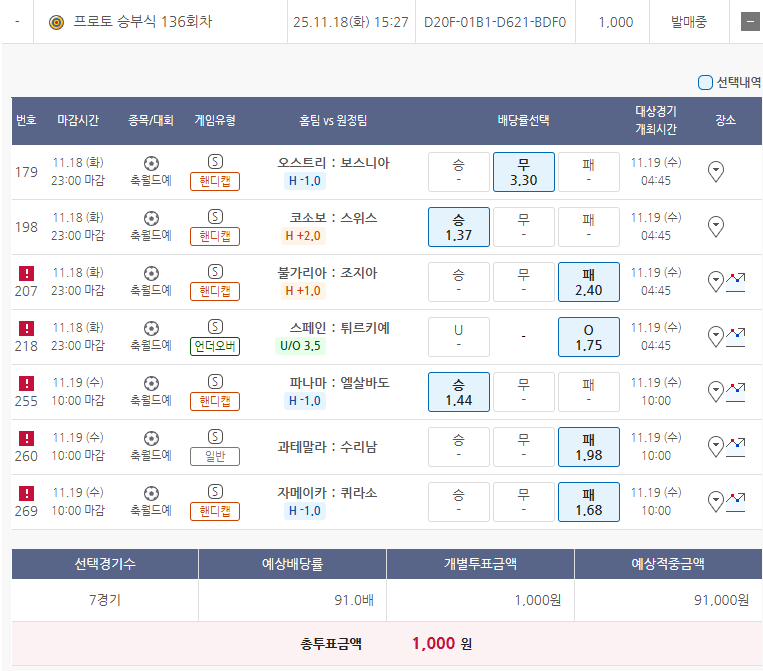The height and width of the screenshot is (671, 763).
Task: Open the trend chart icon for match 269
Action: point(736,501)
